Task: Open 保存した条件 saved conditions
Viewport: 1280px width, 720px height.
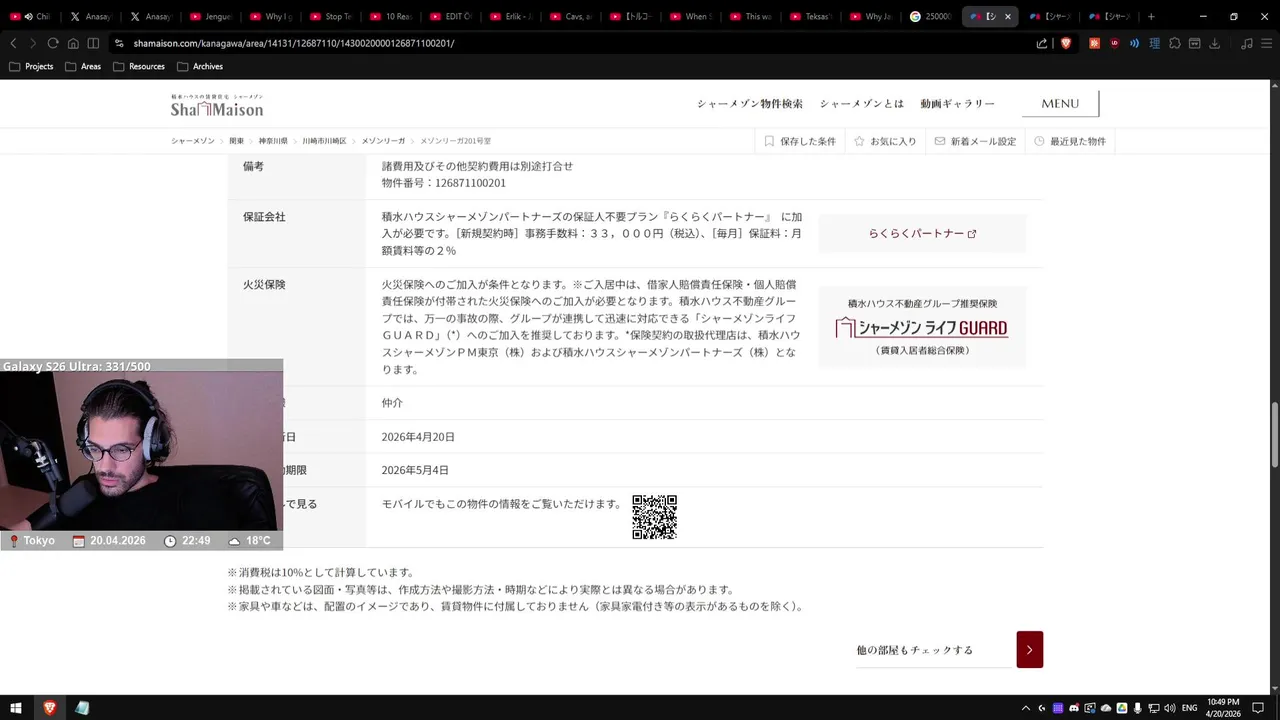Action: click(x=800, y=141)
